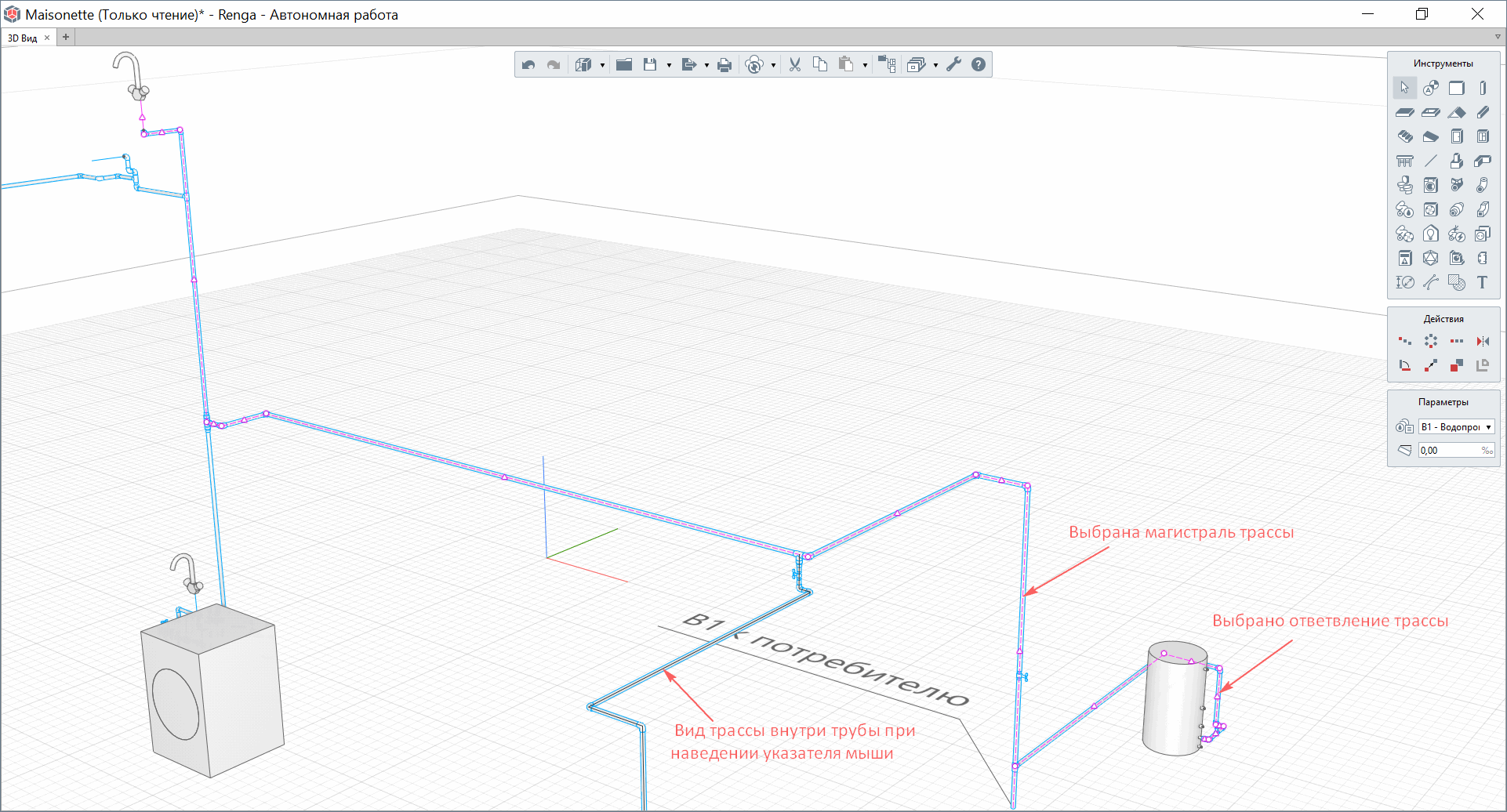
Task: Expand the stacked windows dropdown arrow
Action: point(935,65)
